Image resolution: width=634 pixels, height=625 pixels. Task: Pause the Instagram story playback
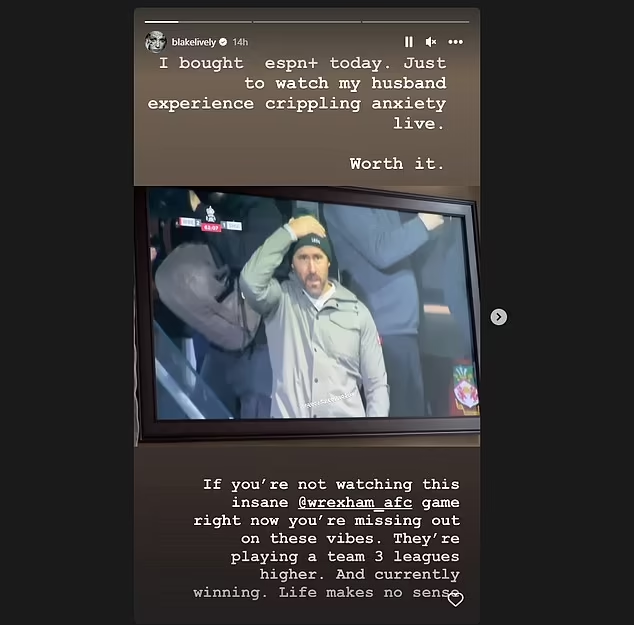409,42
